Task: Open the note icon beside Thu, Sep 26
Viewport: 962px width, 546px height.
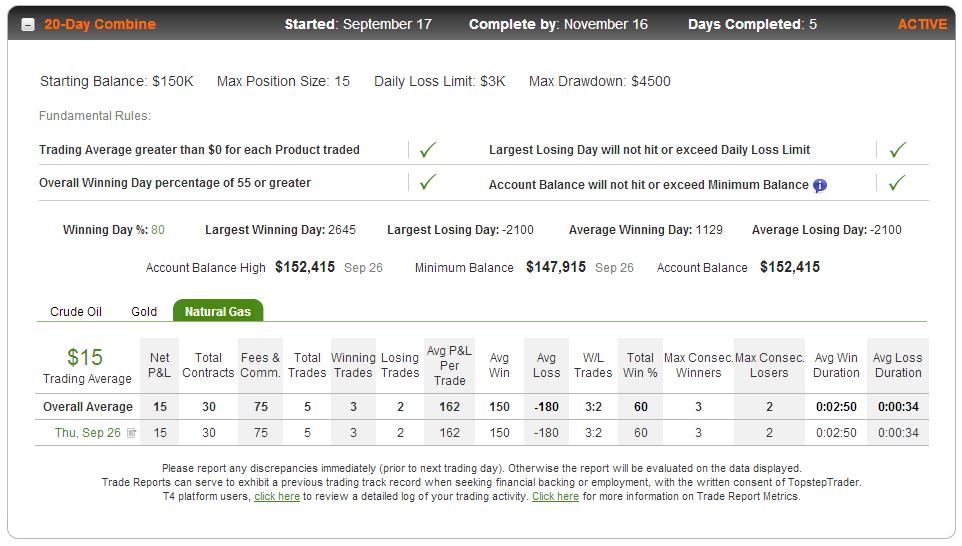Action: pyautogui.click(x=131, y=433)
